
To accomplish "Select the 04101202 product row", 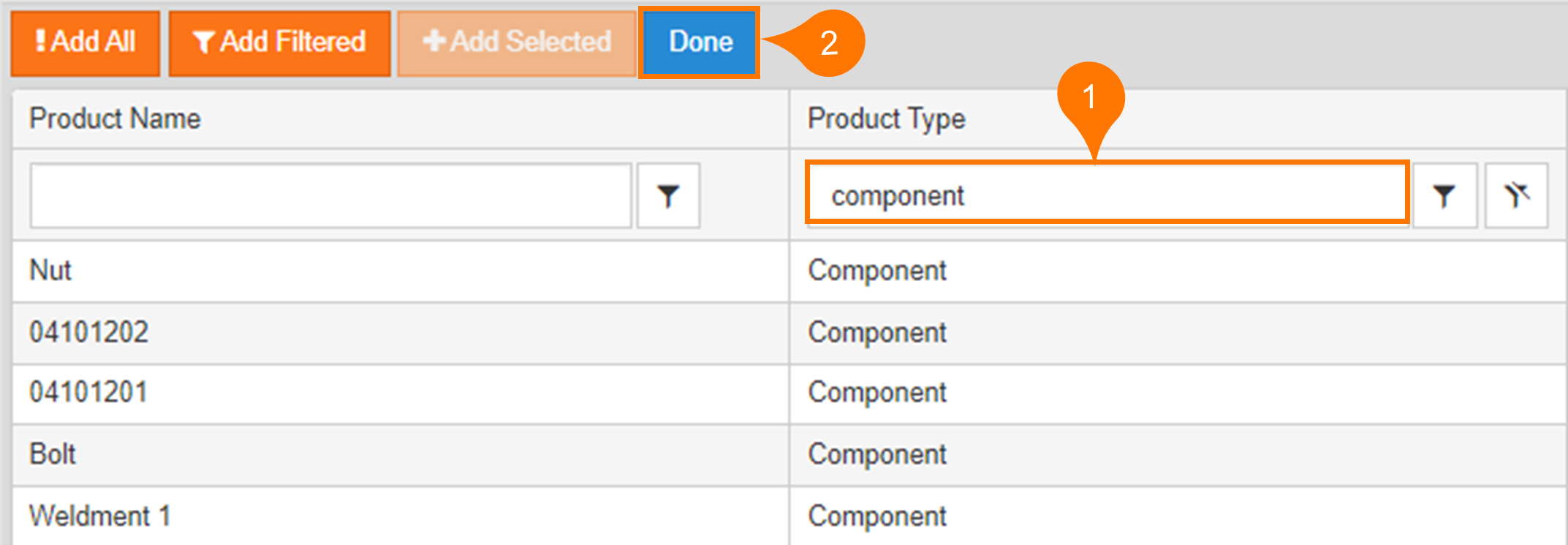I will 88,333.
